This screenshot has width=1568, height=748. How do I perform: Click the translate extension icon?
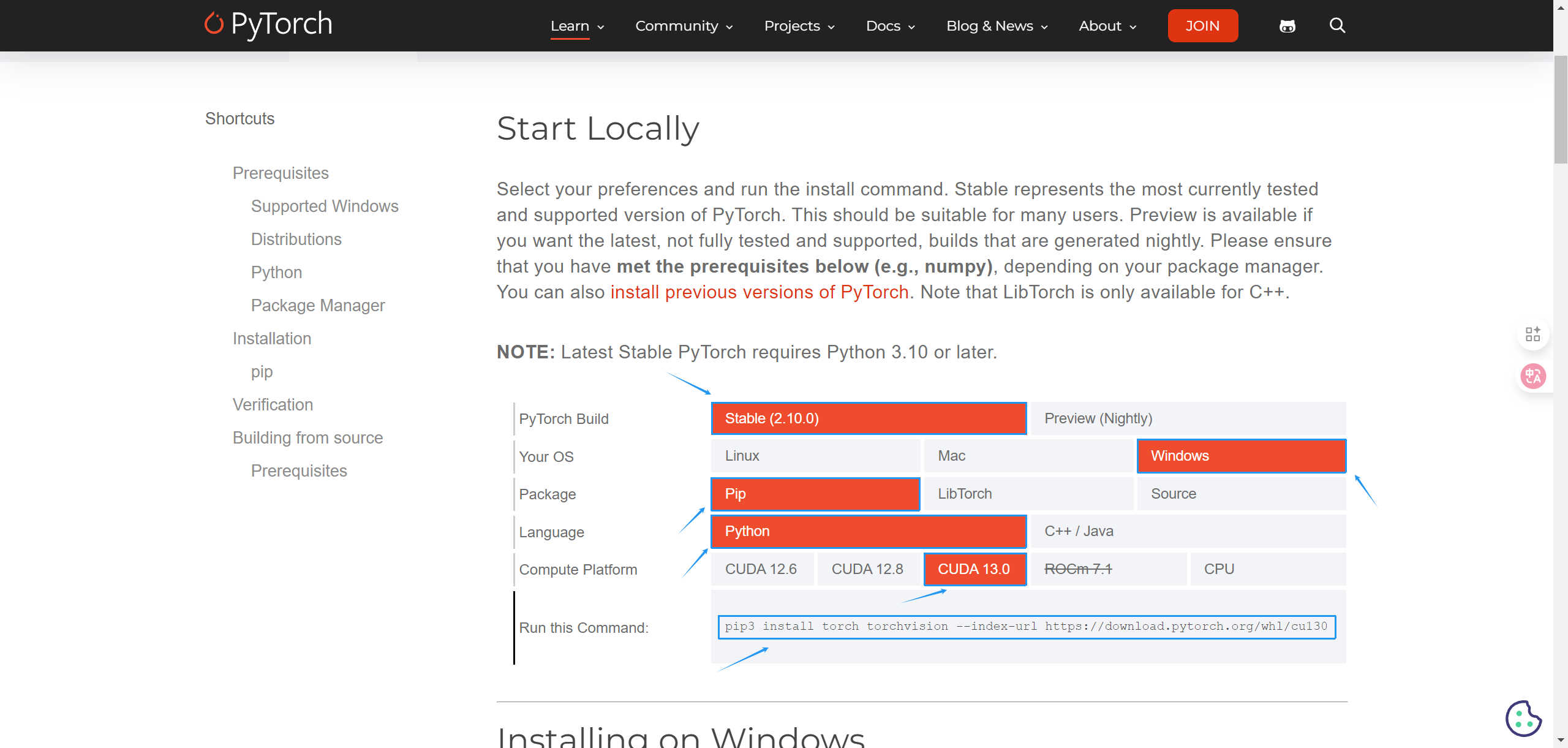pos(1533,376)
